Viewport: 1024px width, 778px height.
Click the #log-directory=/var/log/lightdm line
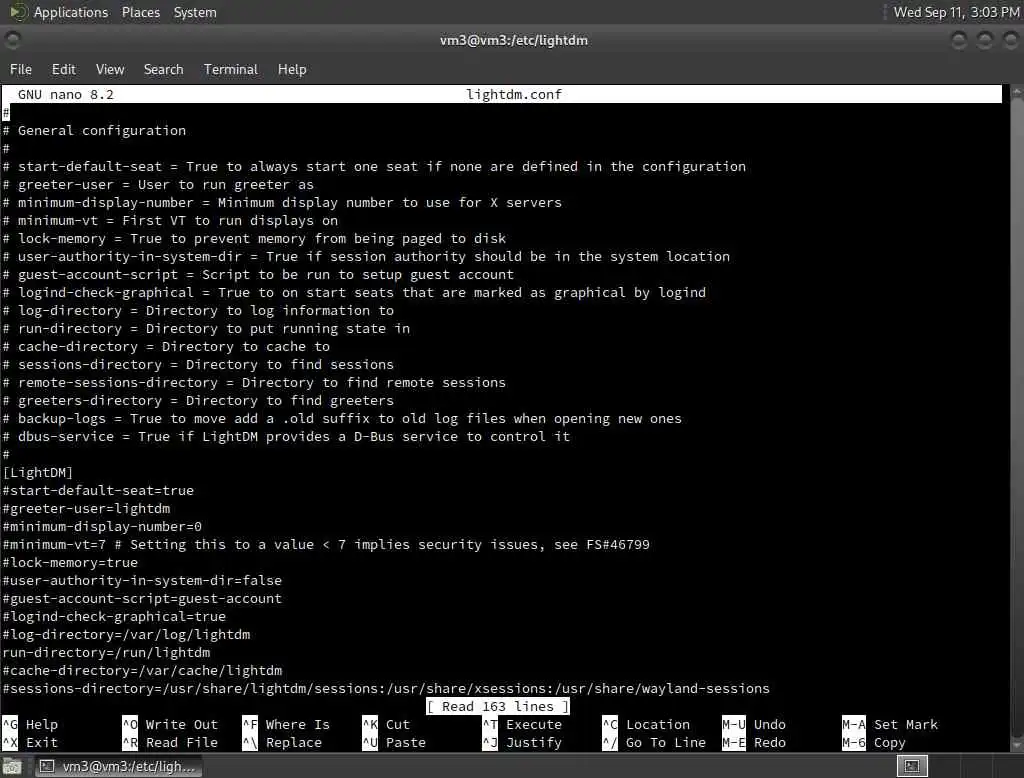click(127, 634)
